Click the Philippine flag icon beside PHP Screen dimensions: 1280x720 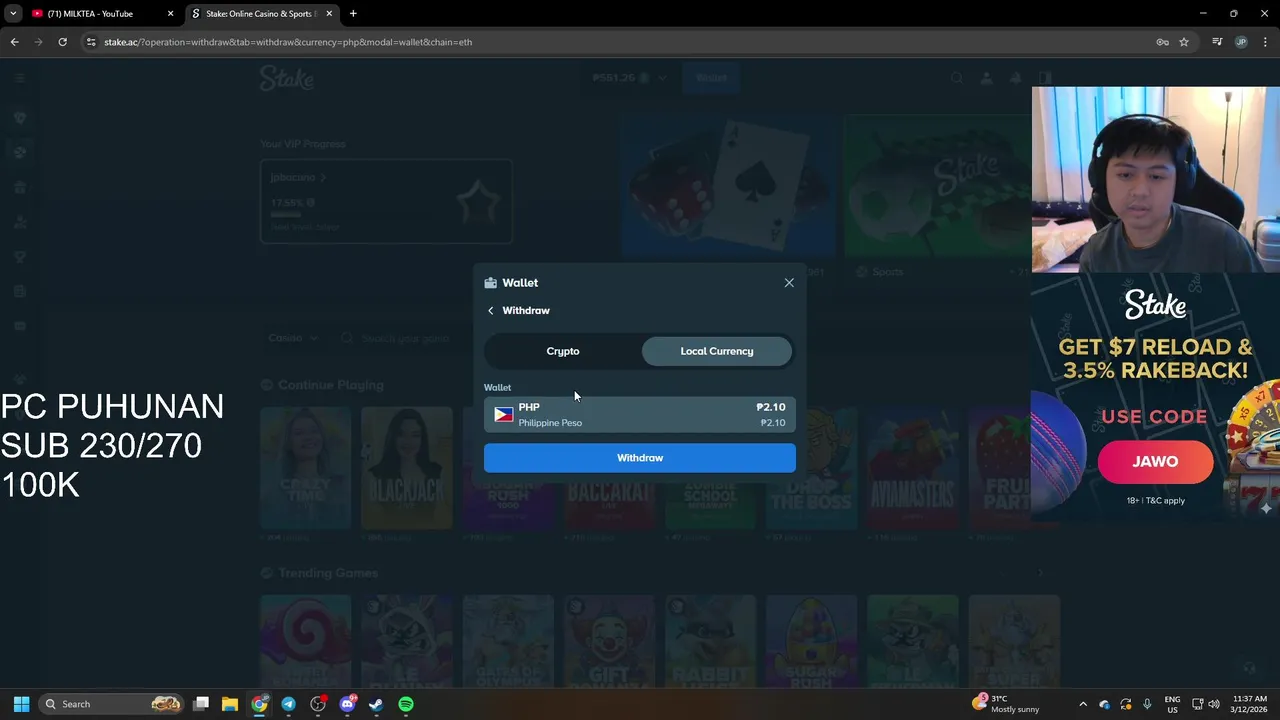pos(504,415)
